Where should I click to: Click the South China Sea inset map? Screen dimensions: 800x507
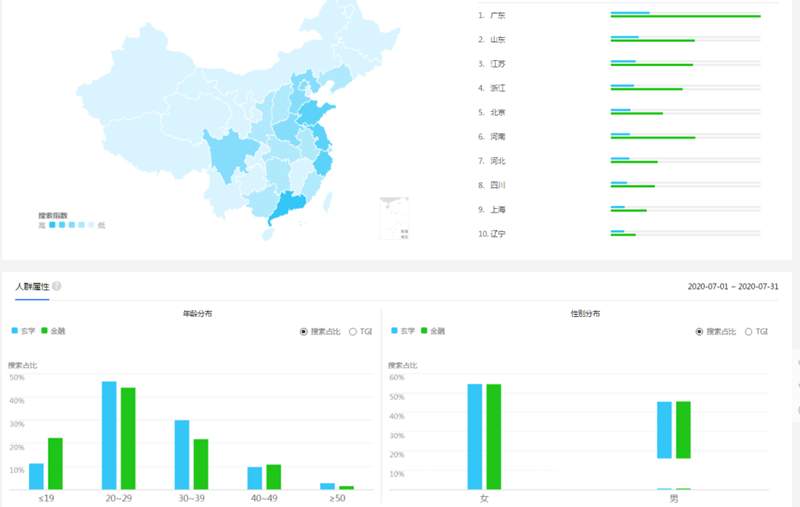coord(394,219)
